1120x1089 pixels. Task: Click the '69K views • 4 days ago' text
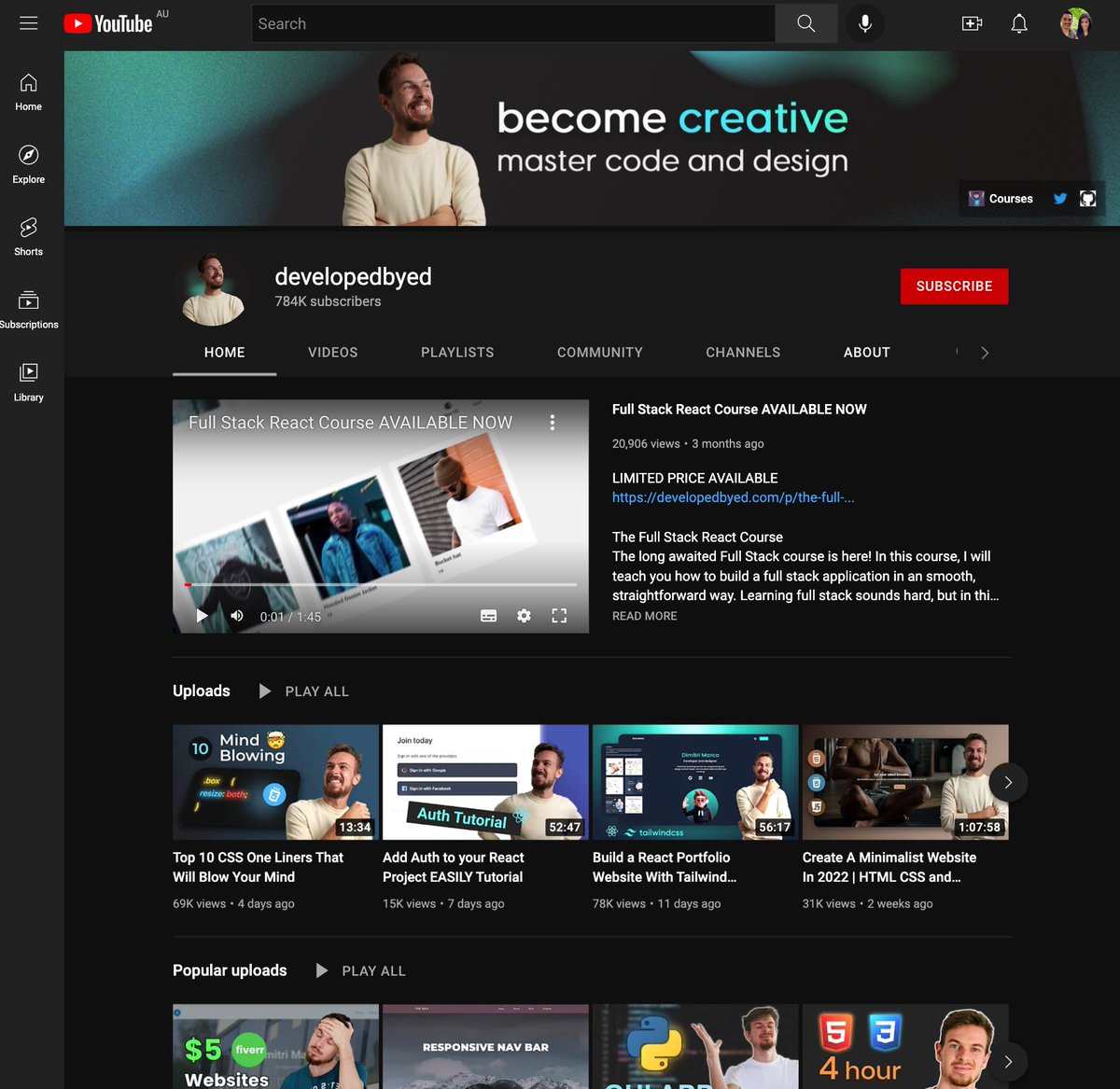[x=233, y=904]
